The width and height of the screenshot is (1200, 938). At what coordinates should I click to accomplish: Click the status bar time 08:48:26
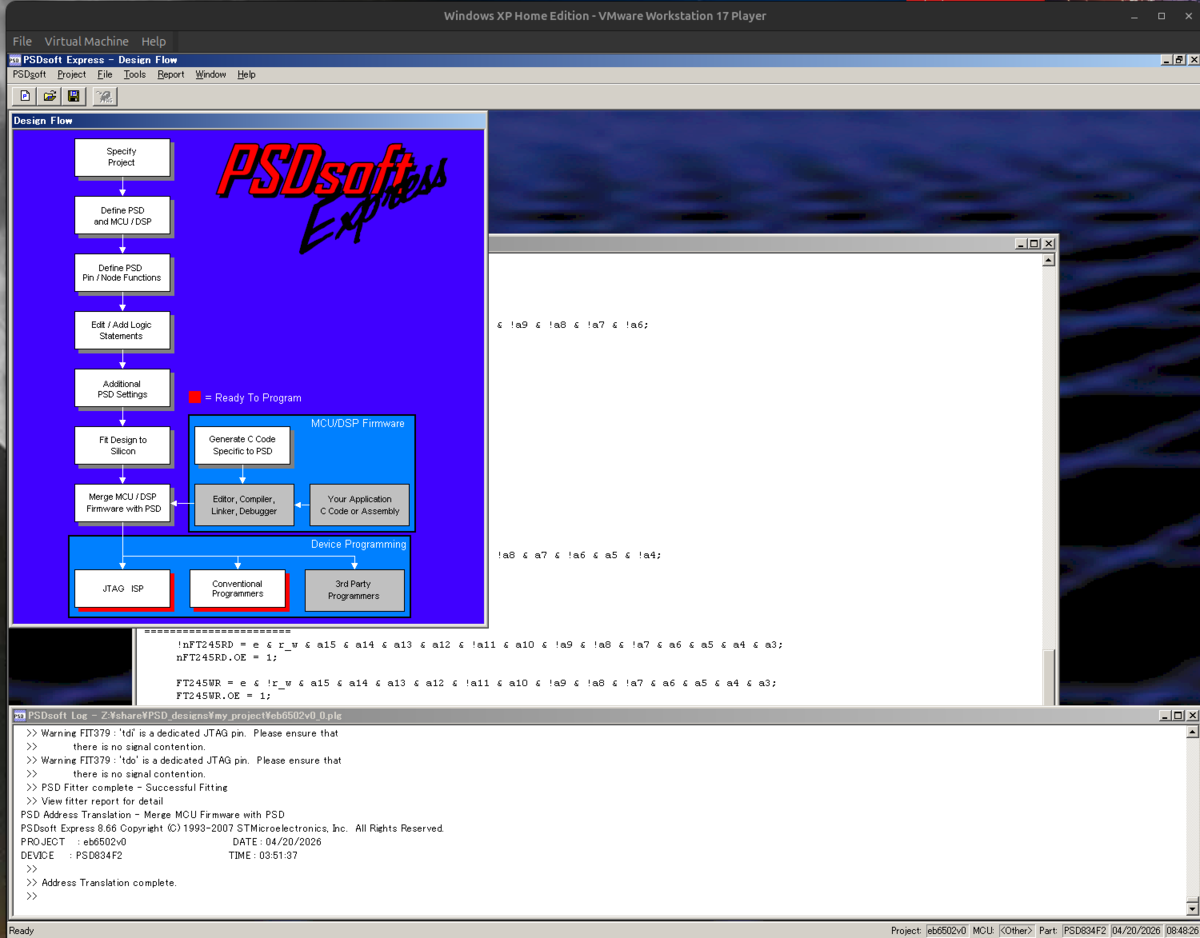[1181, 931]
